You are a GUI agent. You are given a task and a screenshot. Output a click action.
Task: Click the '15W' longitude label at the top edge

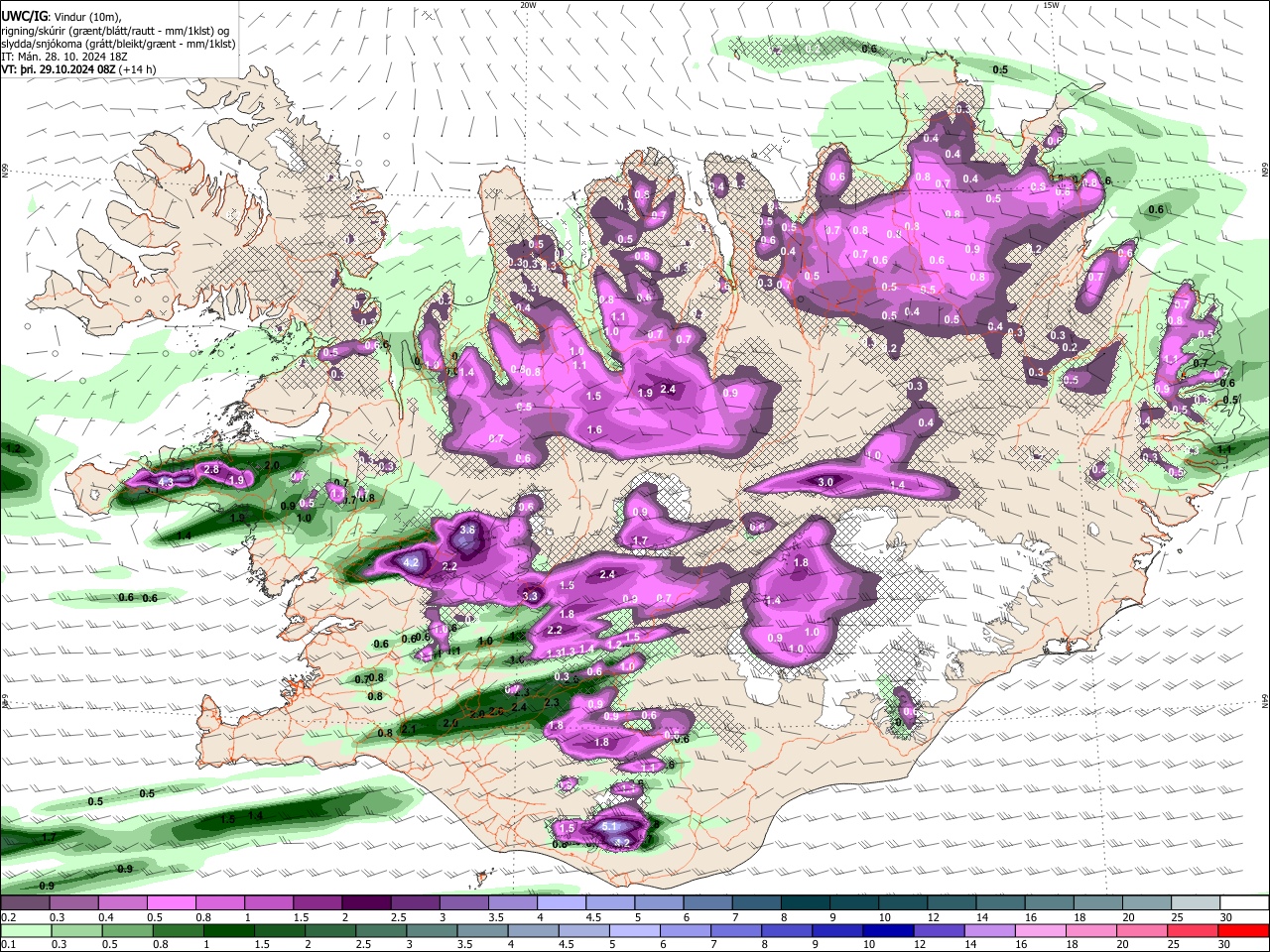1051,5
